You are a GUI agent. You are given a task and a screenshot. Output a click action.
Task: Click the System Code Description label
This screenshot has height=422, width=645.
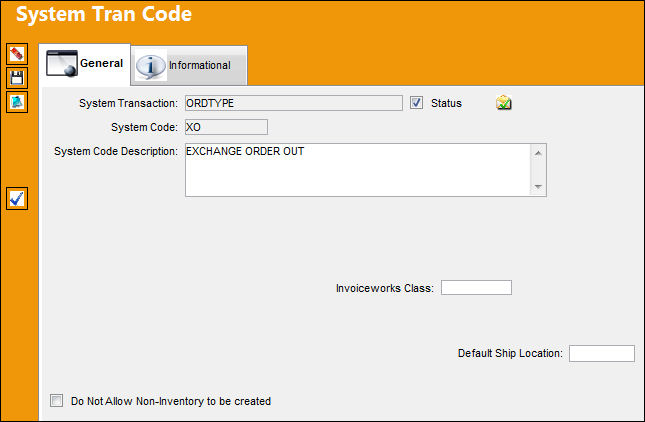click(x=116, y=151)
